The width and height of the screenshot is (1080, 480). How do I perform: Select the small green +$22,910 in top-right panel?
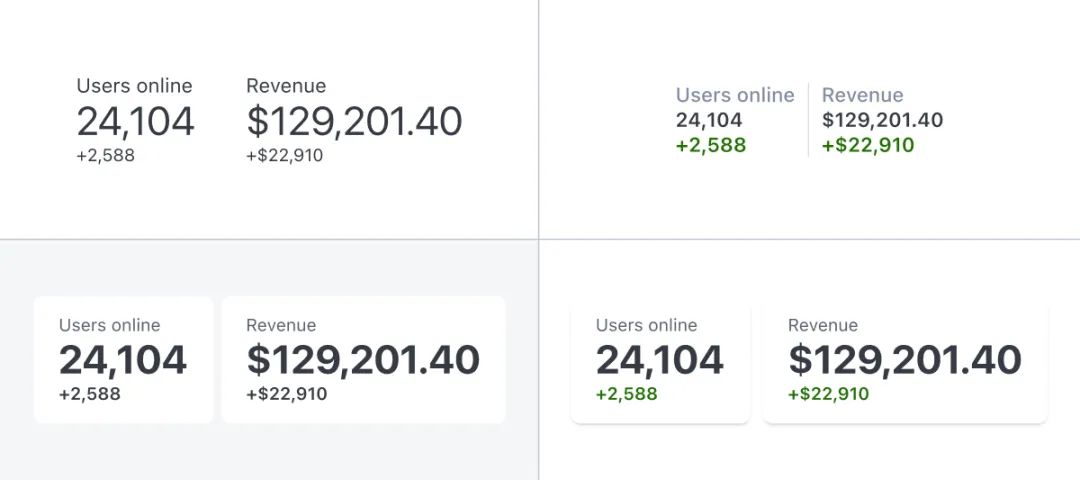pyautogui.click(x=868, y=145)
